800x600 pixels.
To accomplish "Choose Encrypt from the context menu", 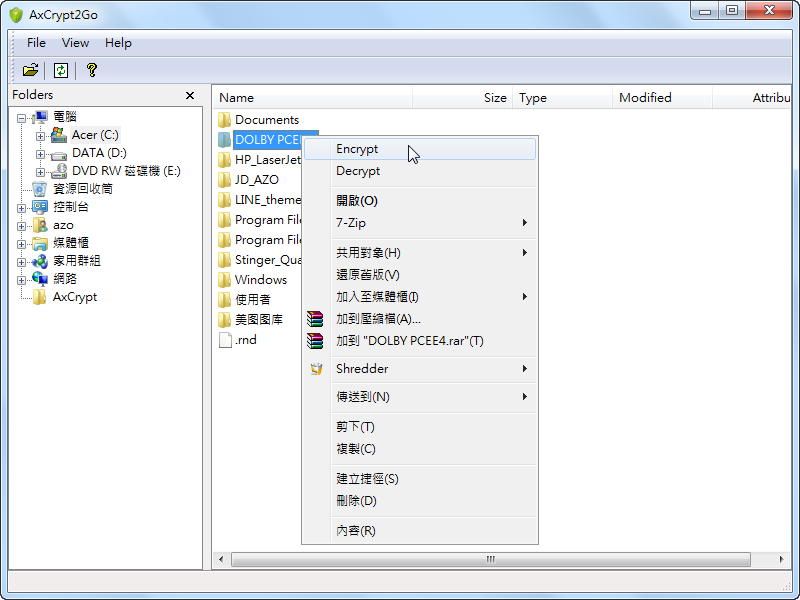I will tap(419, 149).
